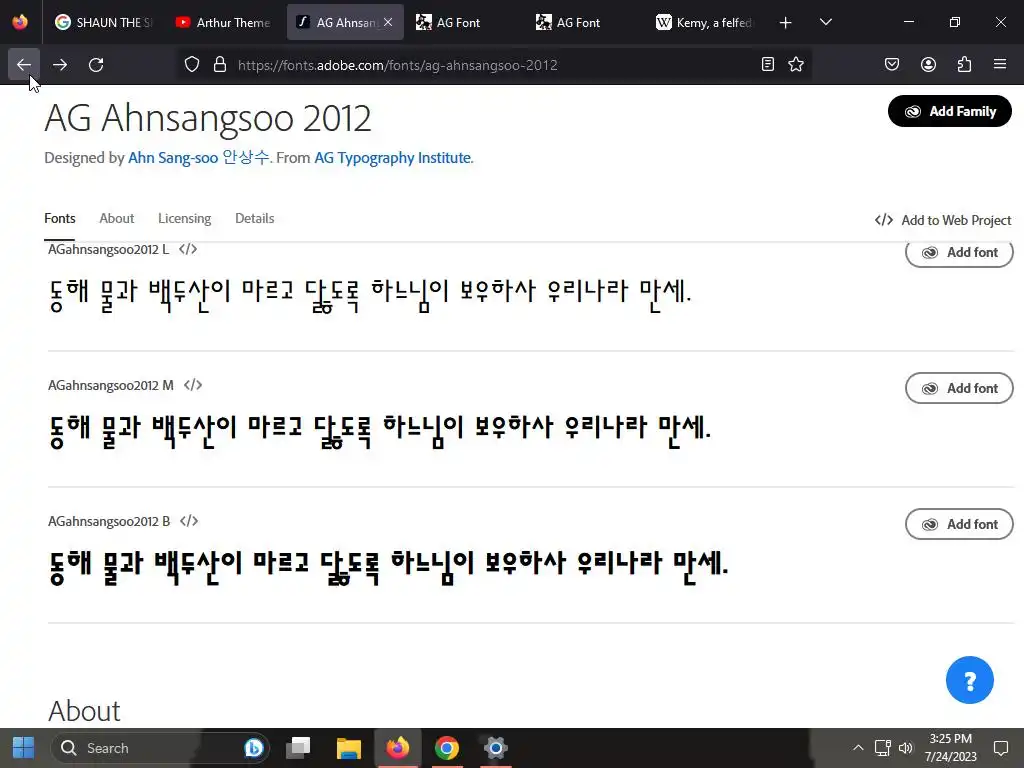
Task: Reload the current page
Action: coord(96,65)
